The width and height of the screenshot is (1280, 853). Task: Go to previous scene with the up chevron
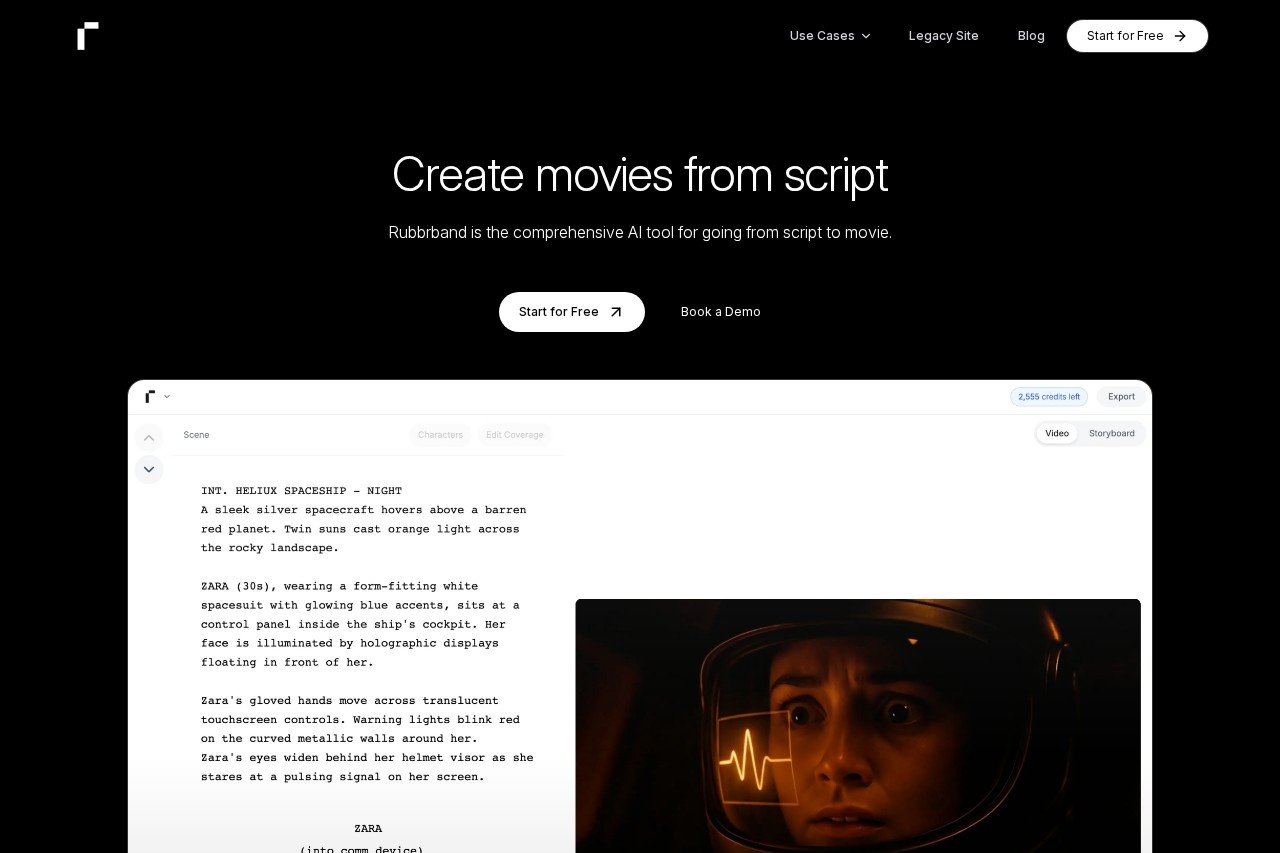tap(149, 438)
